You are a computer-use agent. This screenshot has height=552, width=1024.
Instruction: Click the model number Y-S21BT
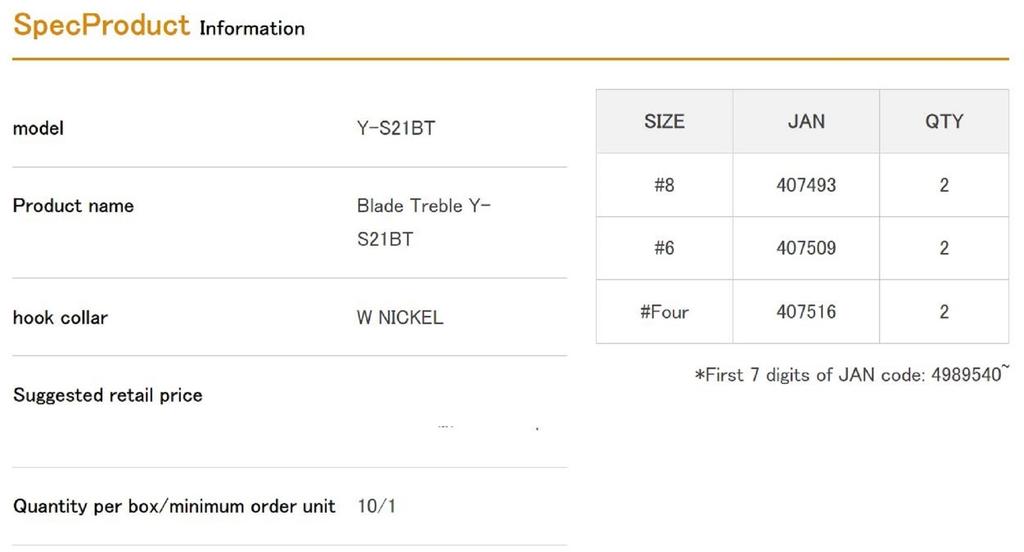tap(395, 129)
